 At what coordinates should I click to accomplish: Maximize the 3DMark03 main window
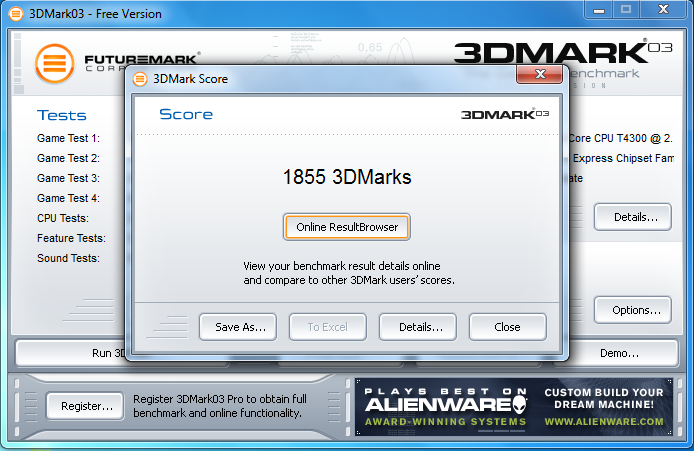(626, 10)
